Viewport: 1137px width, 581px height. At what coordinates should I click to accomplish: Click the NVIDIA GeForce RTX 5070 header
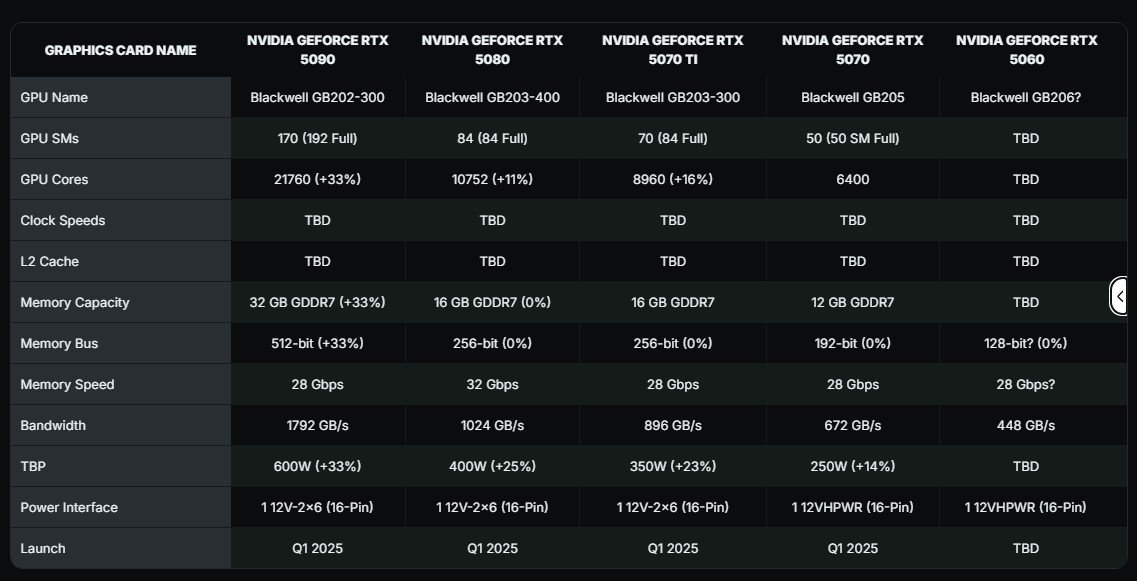[853, 50]
